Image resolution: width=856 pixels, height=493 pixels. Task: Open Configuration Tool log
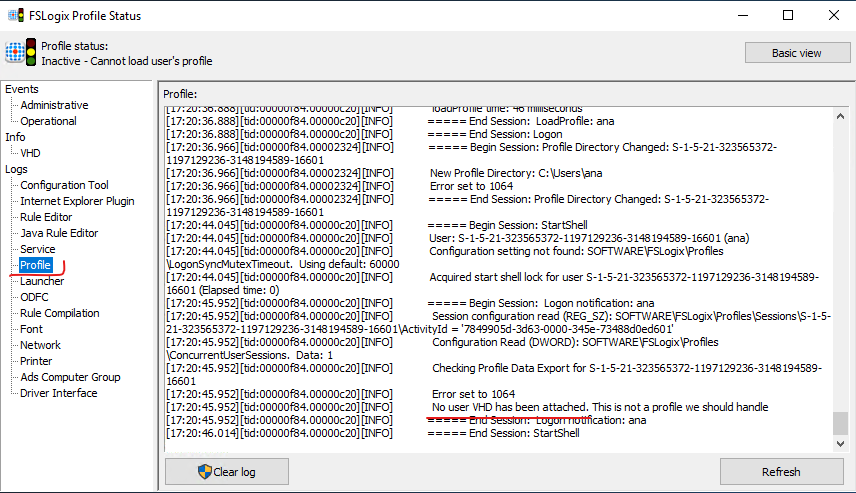click(64, 185)
